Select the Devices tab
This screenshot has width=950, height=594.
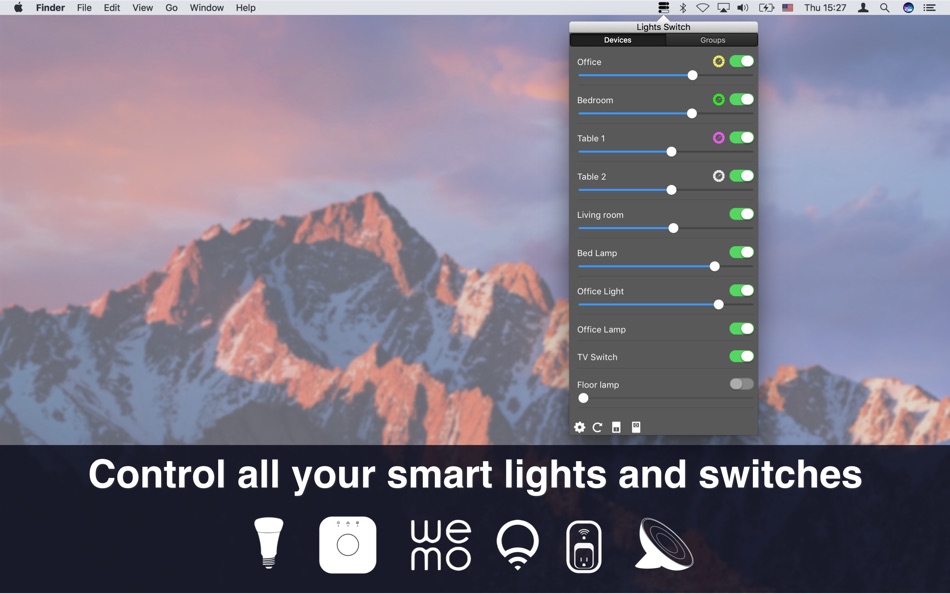[x=617, y=40]
